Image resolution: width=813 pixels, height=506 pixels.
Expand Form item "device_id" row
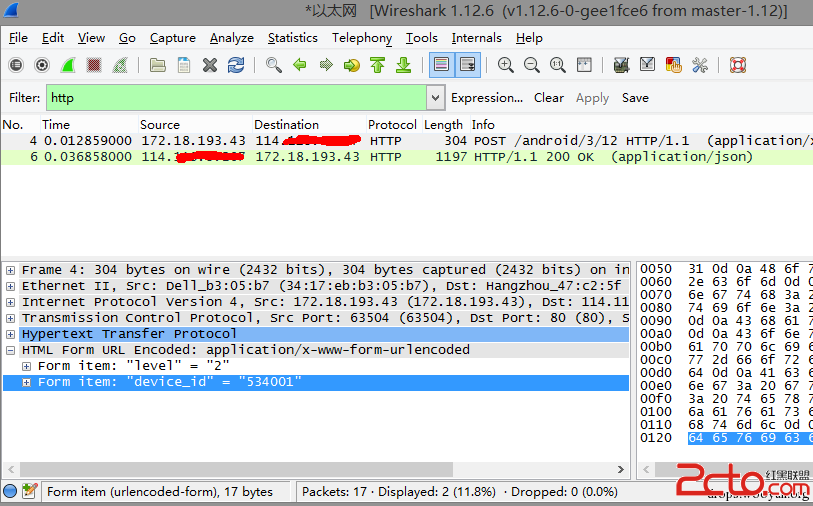tap(26, 383)
